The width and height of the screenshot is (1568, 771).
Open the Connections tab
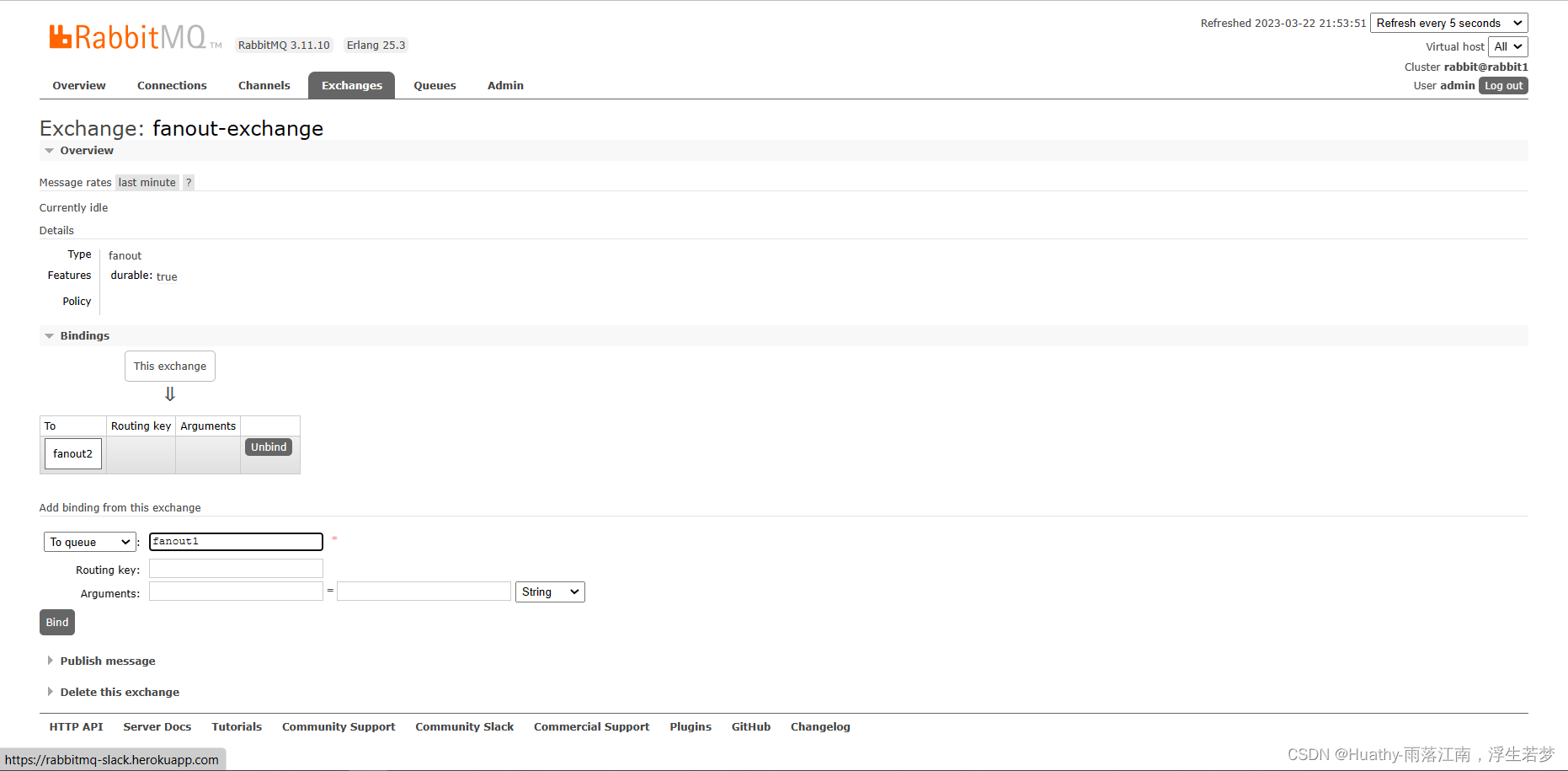[172, 85]
